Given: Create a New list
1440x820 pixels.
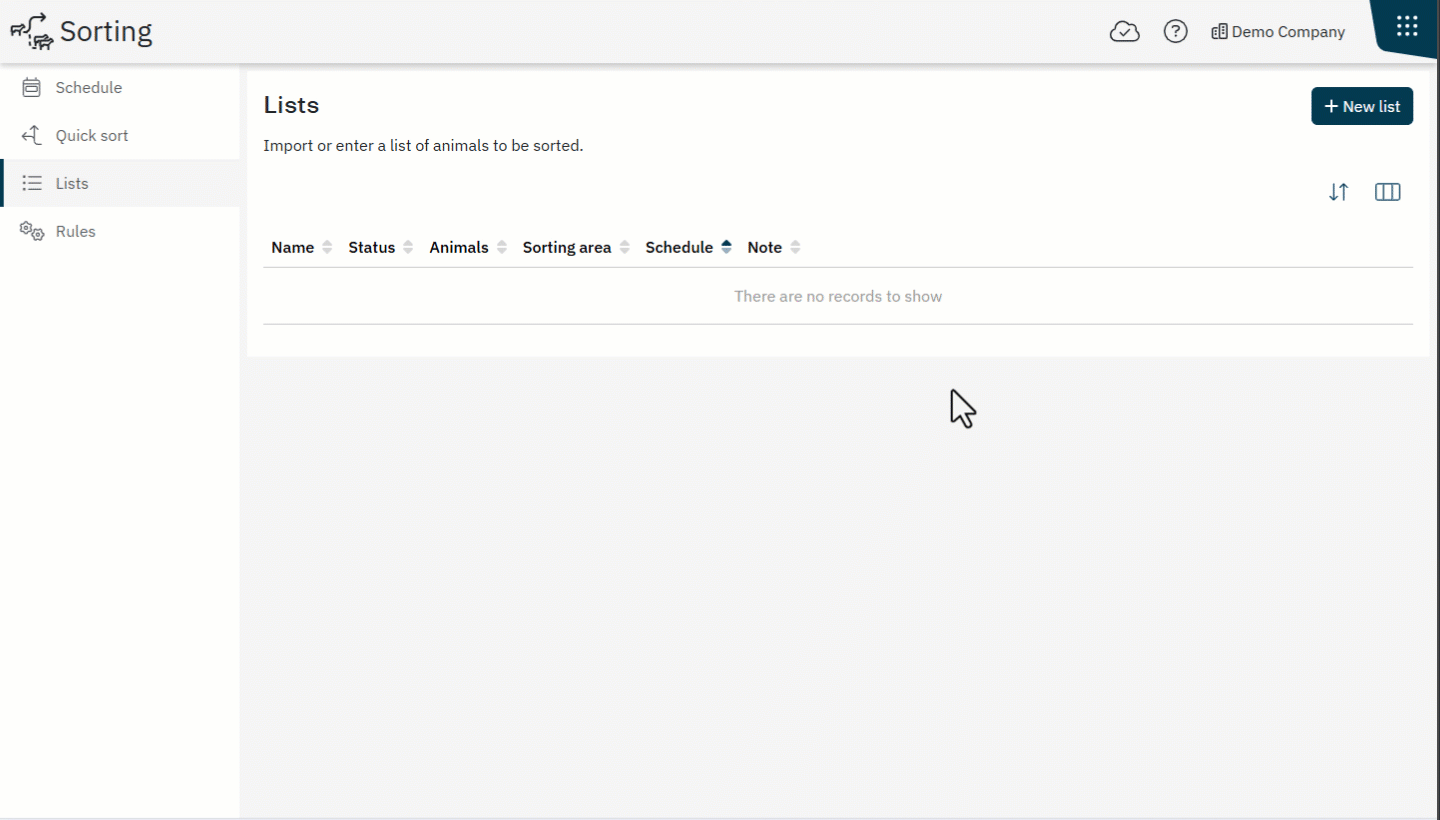Looking at the screenshot, I should [x=1362, y=106].
